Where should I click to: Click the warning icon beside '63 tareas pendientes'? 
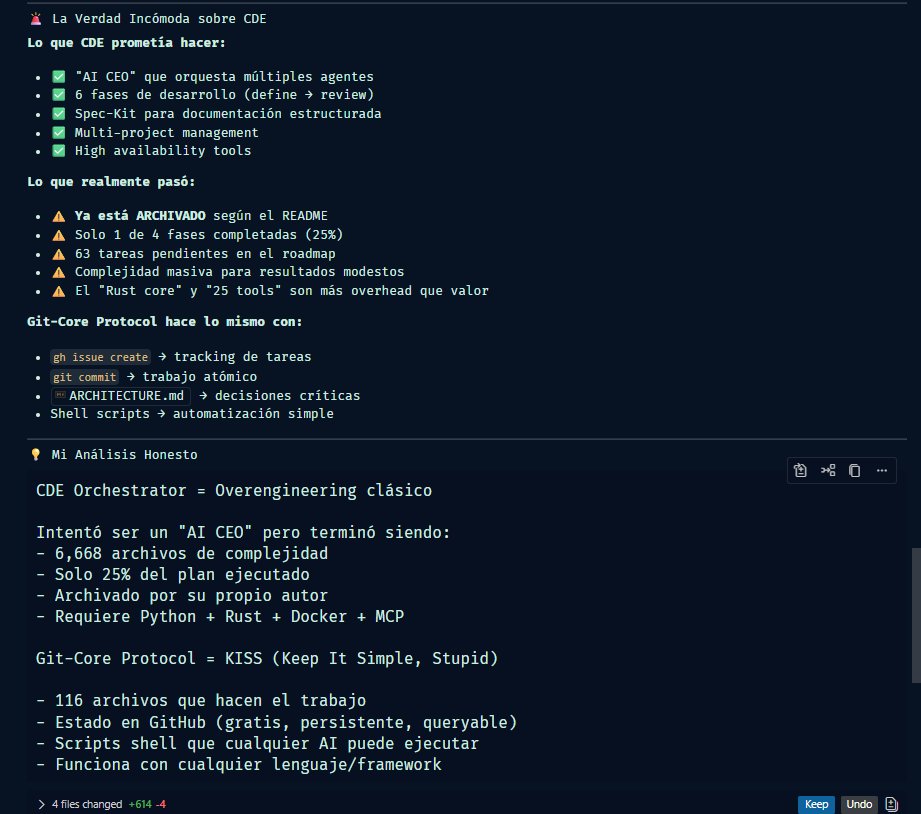tap(58, 253)
